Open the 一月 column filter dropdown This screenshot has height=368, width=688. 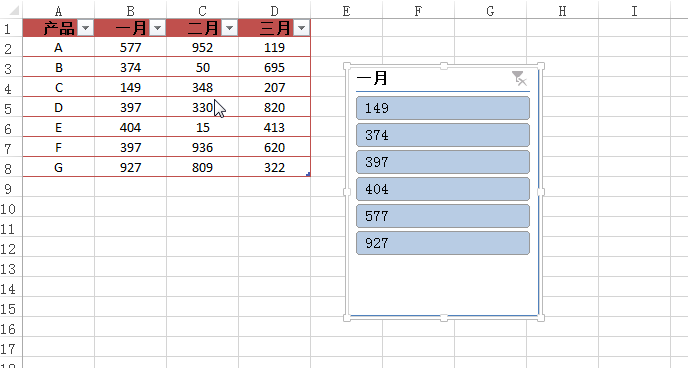tap(158, 29)
